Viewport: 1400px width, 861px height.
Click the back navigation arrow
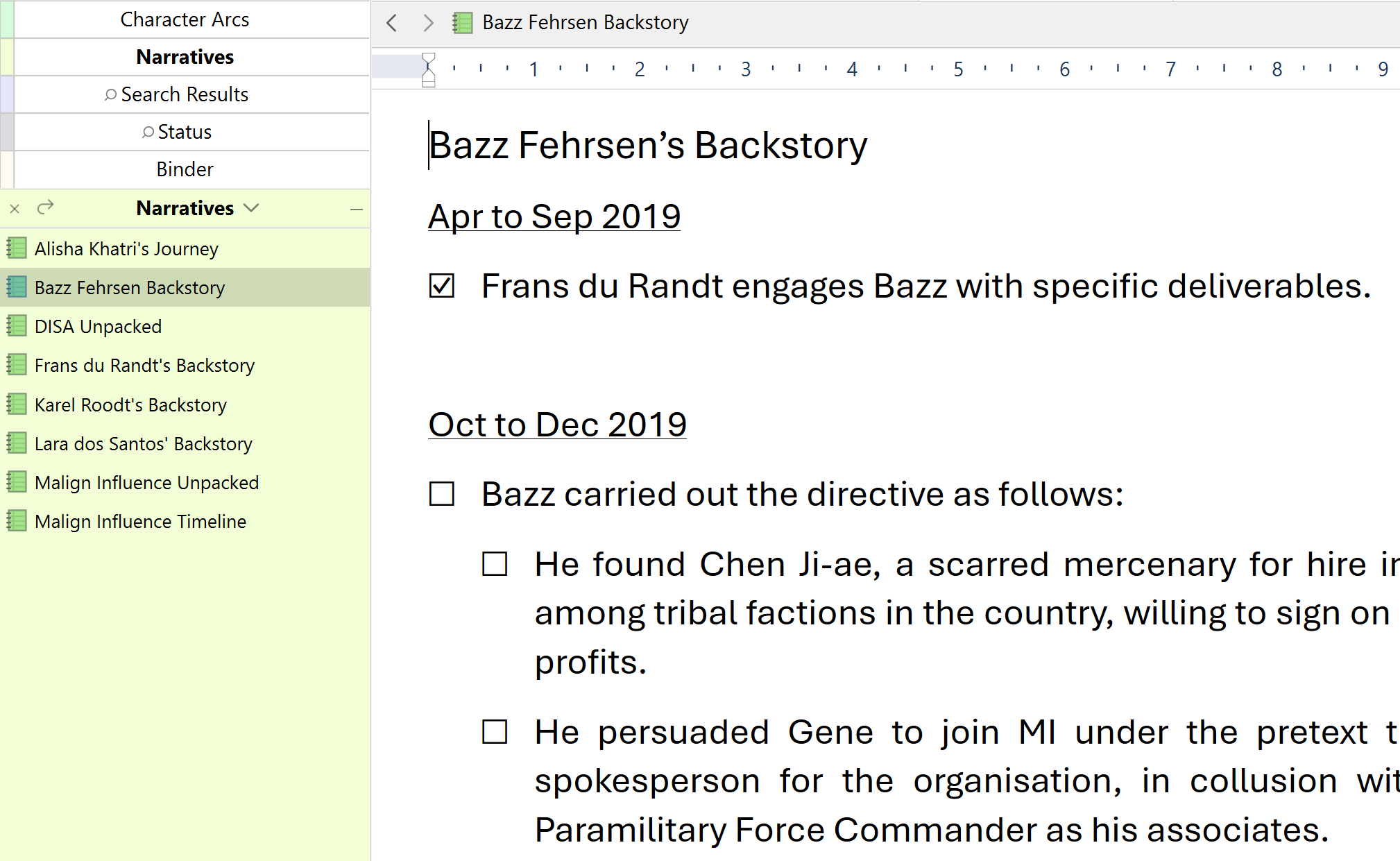[392, 23]
